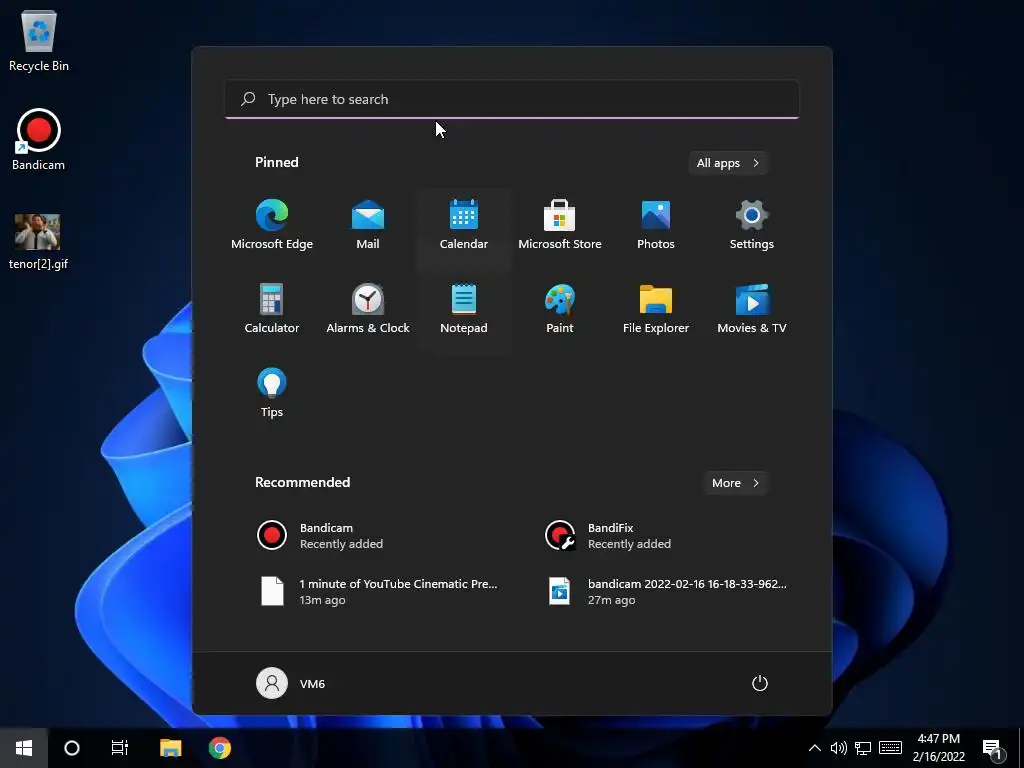Select tenor[2].gif on the desktop
The width and height of the screenshot is (1024, 768).
point(39,241)
